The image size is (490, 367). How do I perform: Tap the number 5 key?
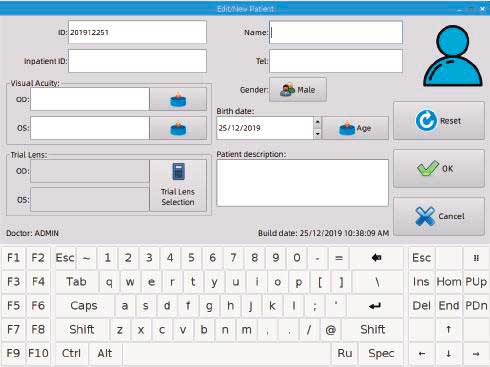(x=191, y=258)
